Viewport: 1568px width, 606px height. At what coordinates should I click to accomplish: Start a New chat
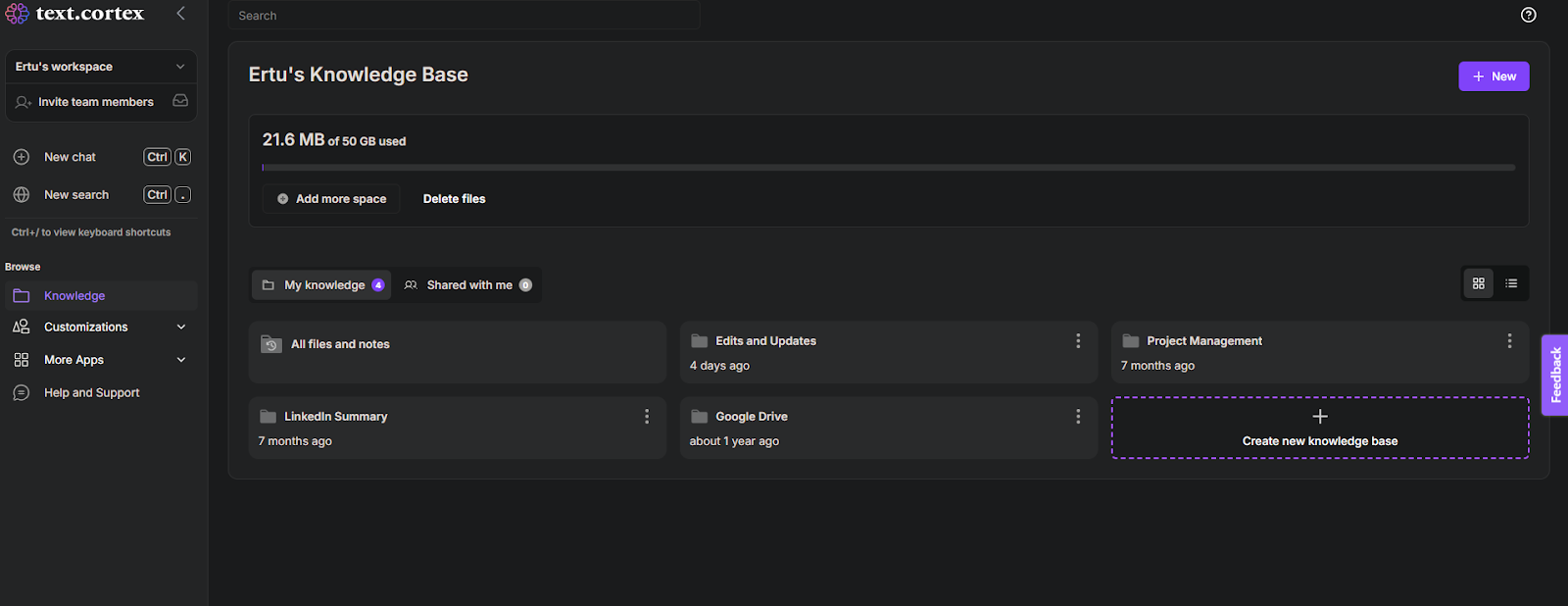click(101, 157)
